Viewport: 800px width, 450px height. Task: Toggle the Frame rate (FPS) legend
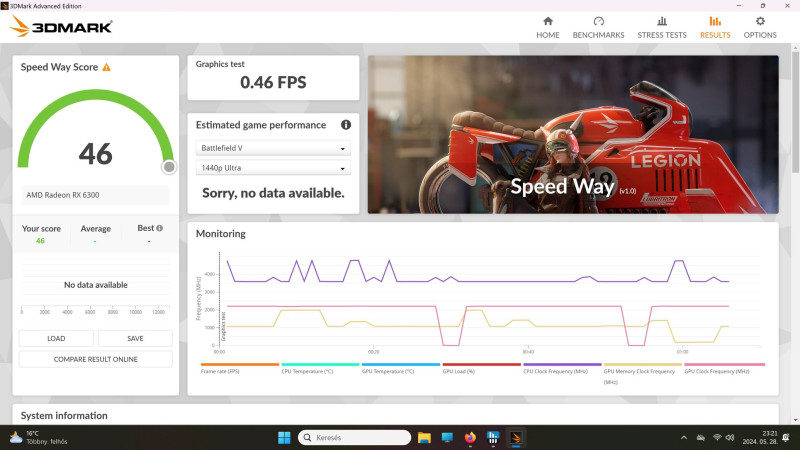(x=240, y=368)
